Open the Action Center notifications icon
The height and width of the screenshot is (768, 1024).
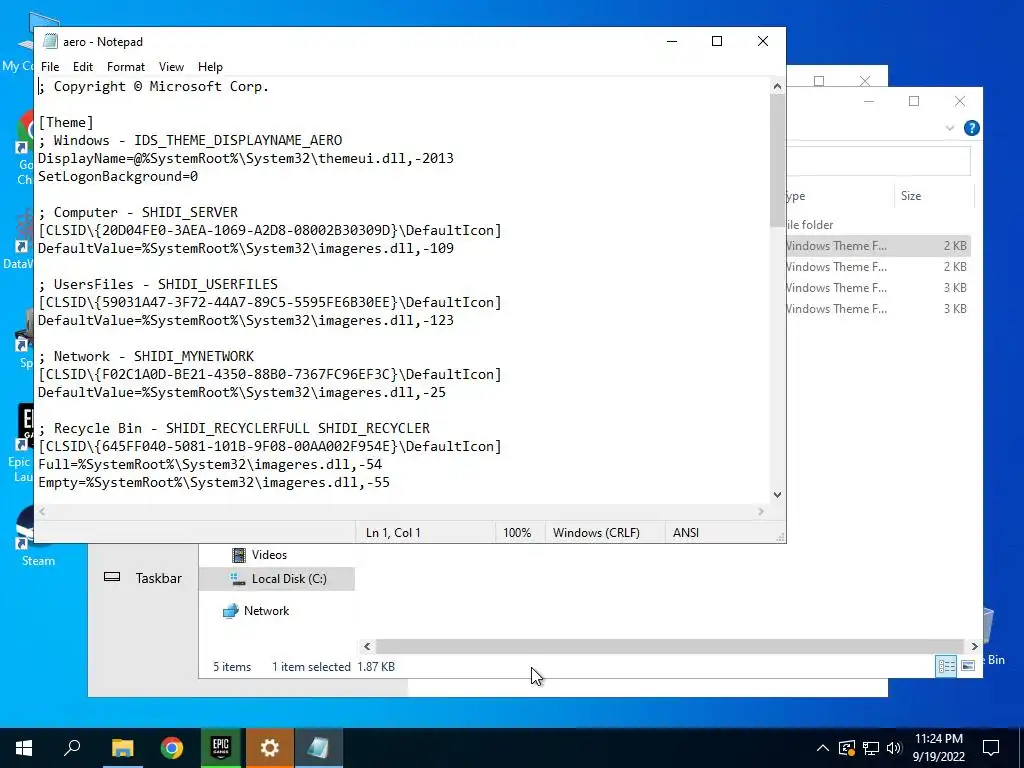pyautogui.click(x=991, y=748)
